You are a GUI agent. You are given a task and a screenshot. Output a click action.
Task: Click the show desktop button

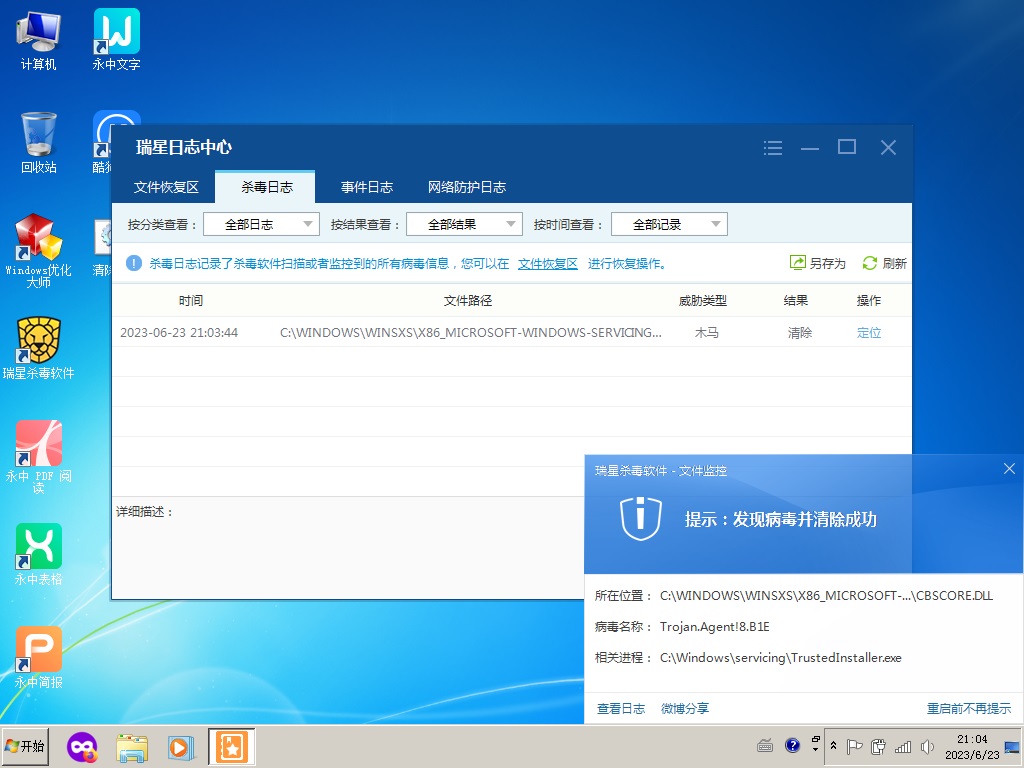tap(1013, 746)
